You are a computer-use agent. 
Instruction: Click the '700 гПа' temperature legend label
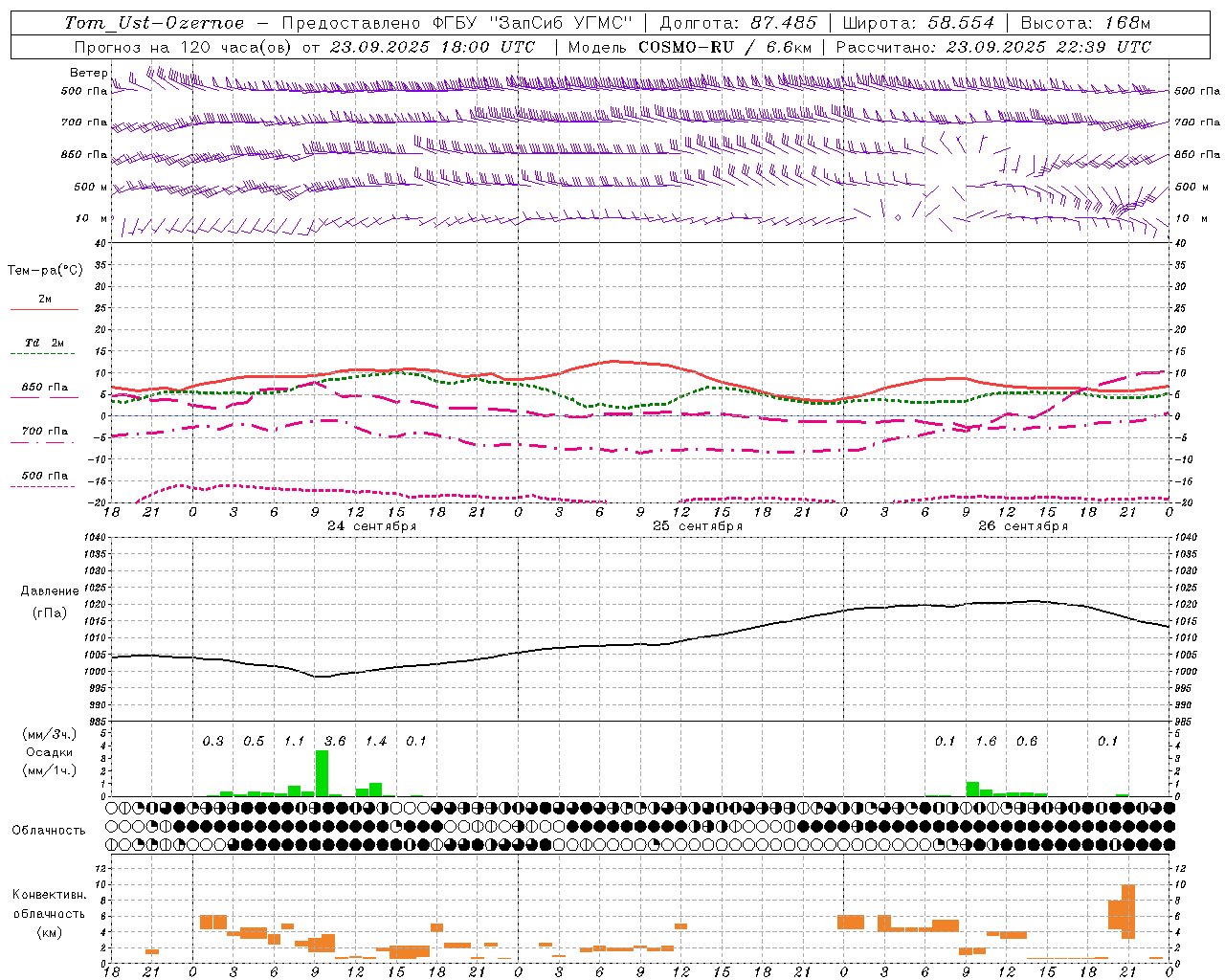coord(44,432)
